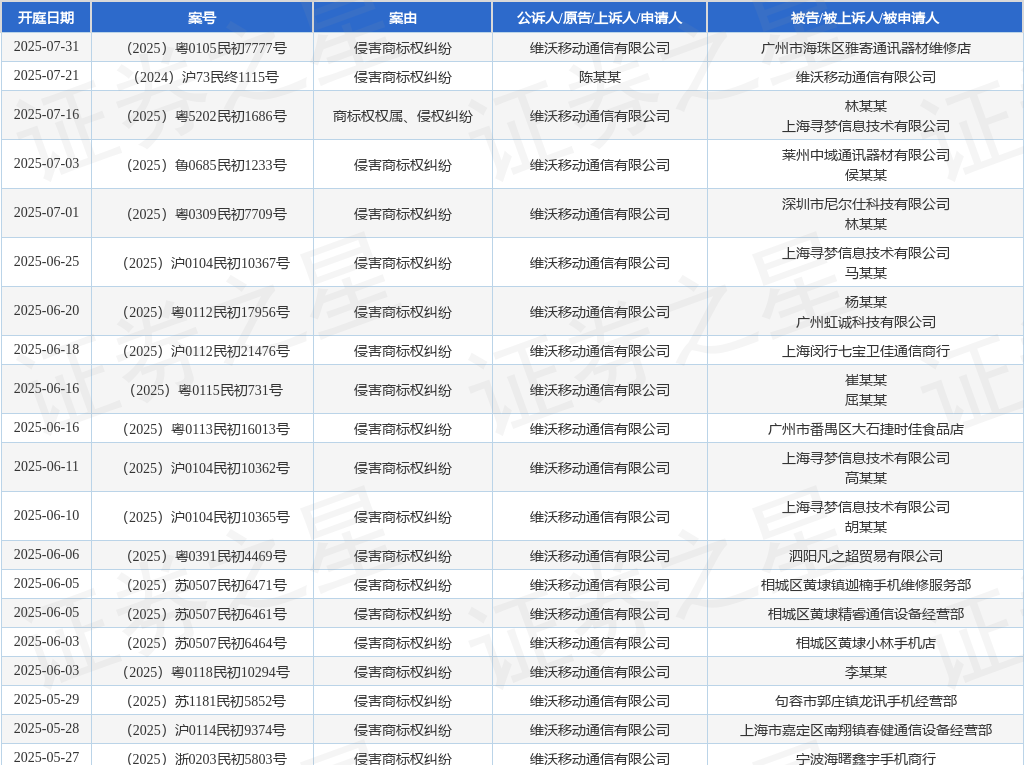Select the date 2025-06-20
This screenshot has height=765, width=1024.
click(46, 310)
